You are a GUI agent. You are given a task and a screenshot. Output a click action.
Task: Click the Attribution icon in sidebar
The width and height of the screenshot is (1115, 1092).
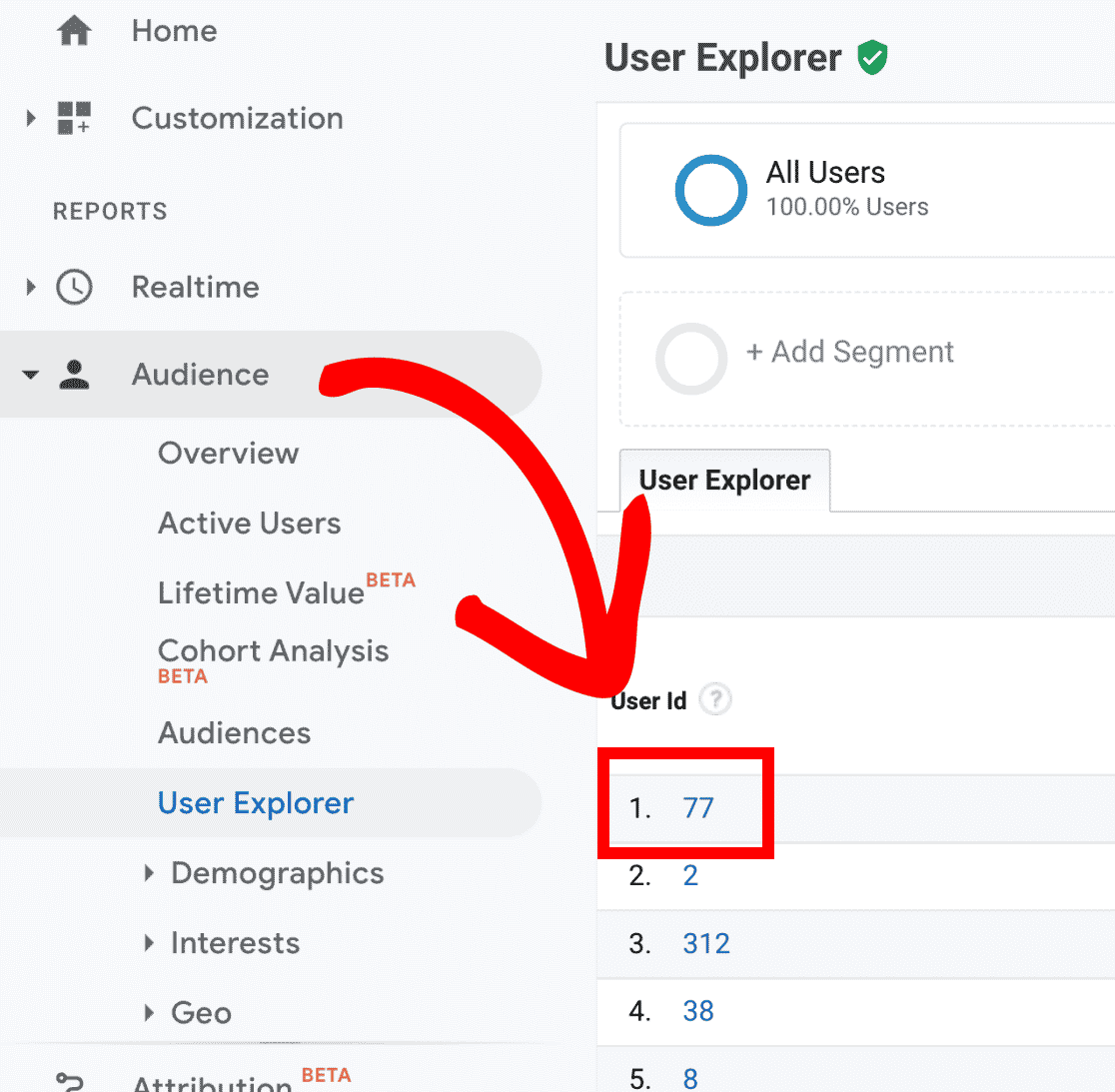pyautogui.click(x=70, y=1082)
